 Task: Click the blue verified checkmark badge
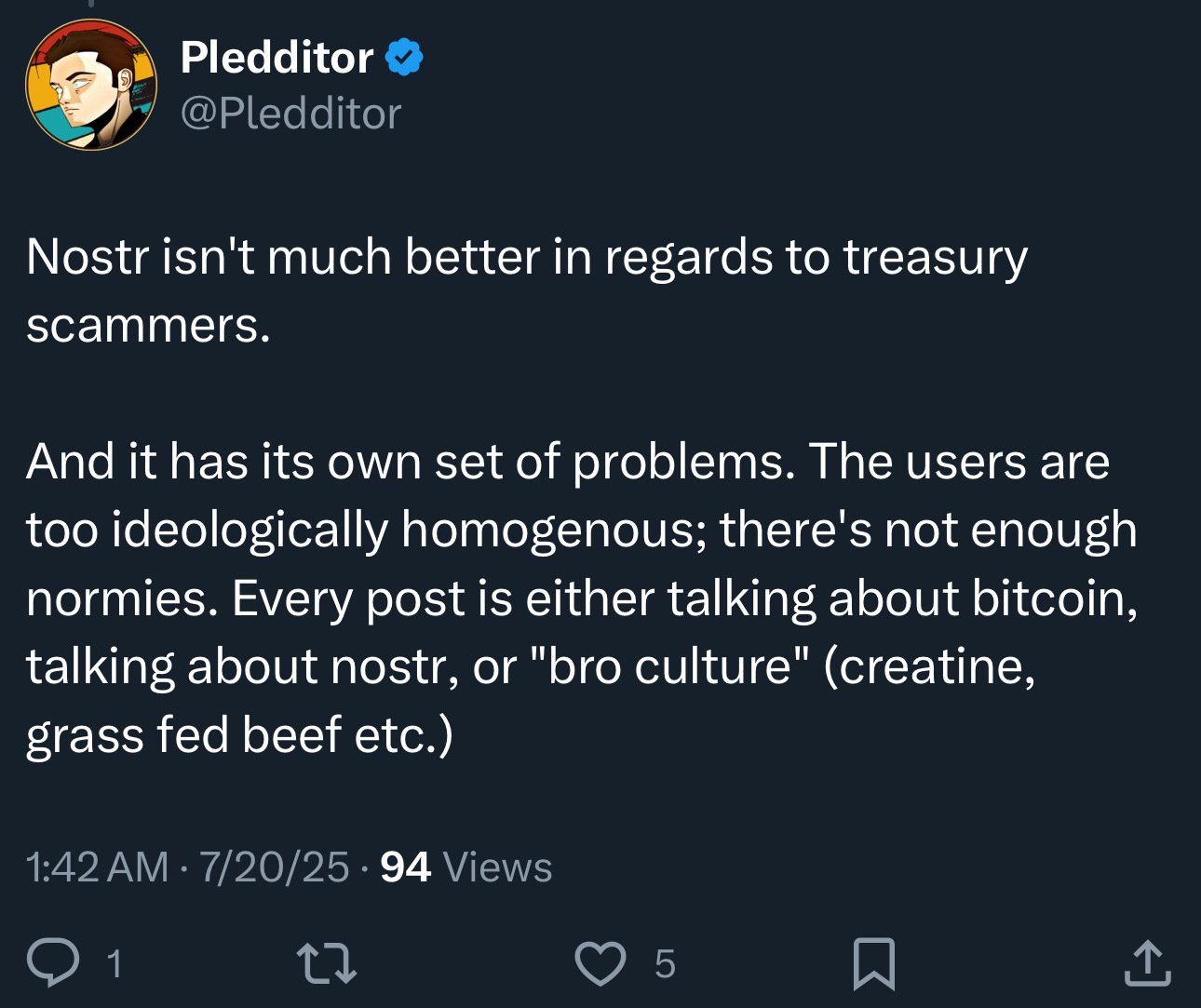pyautogui.click(x=404, y=58)
